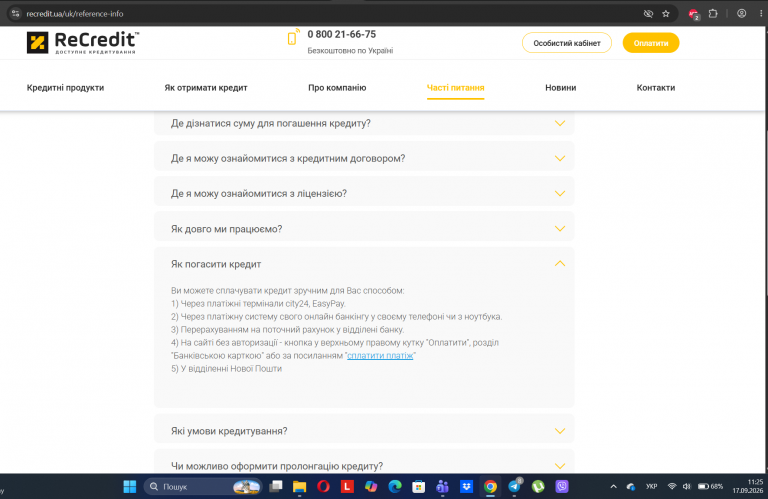Screen dimensions: 768x499
Task: Click 'Особистий кабінет' button
Action: (567, 43)
